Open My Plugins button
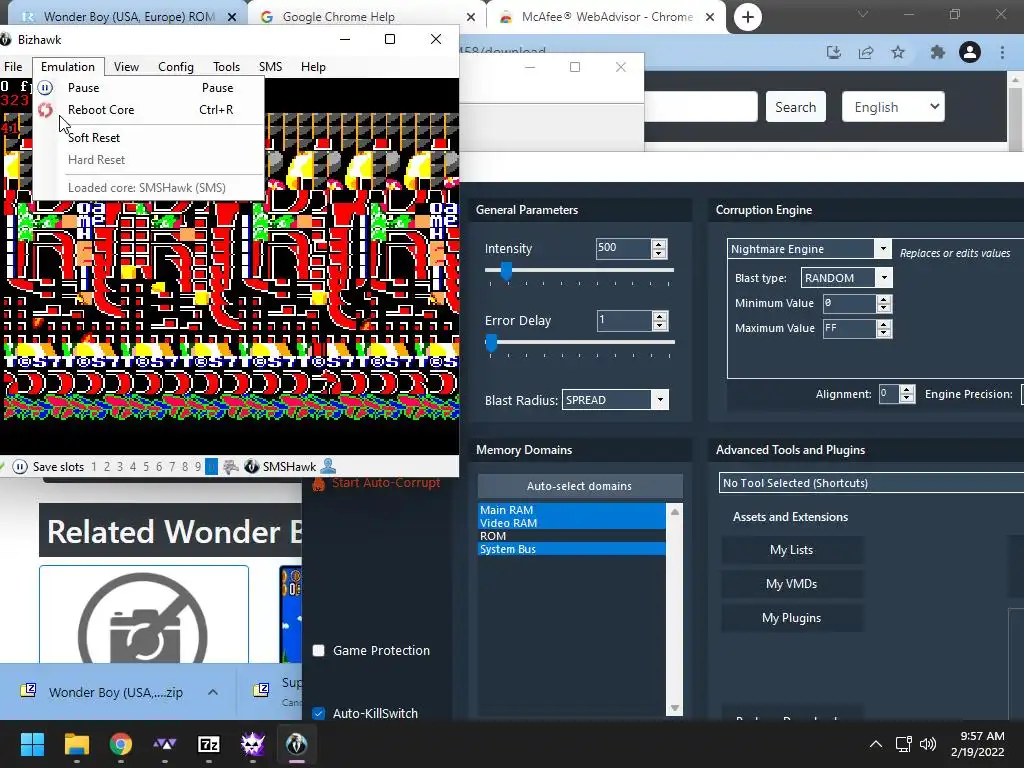Viewport: 1024px width, 768px height. click(792, 618)
